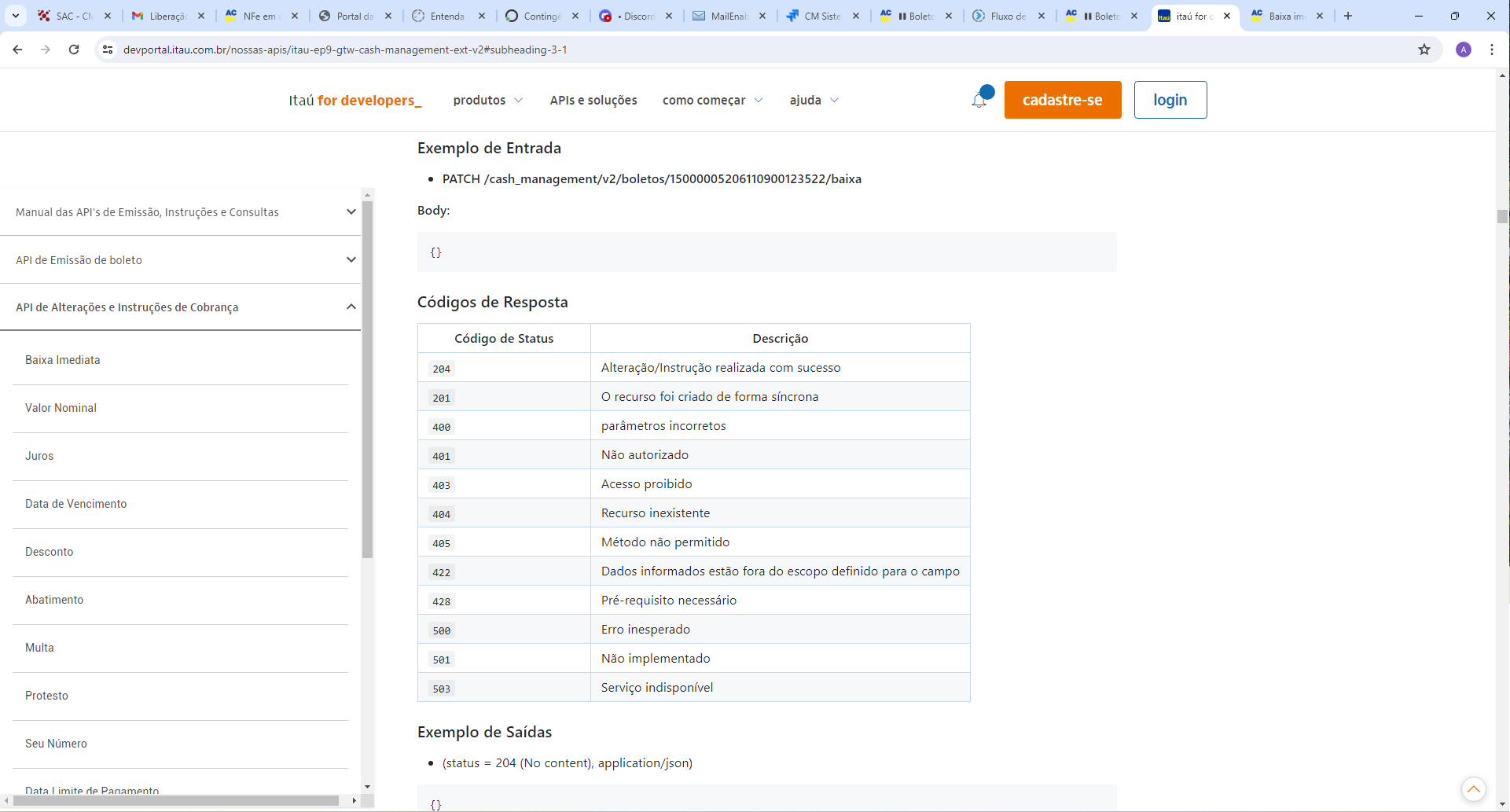Click the scroll-to-top circular arrow
1510x812 pixels.
tap(1474, 788)
